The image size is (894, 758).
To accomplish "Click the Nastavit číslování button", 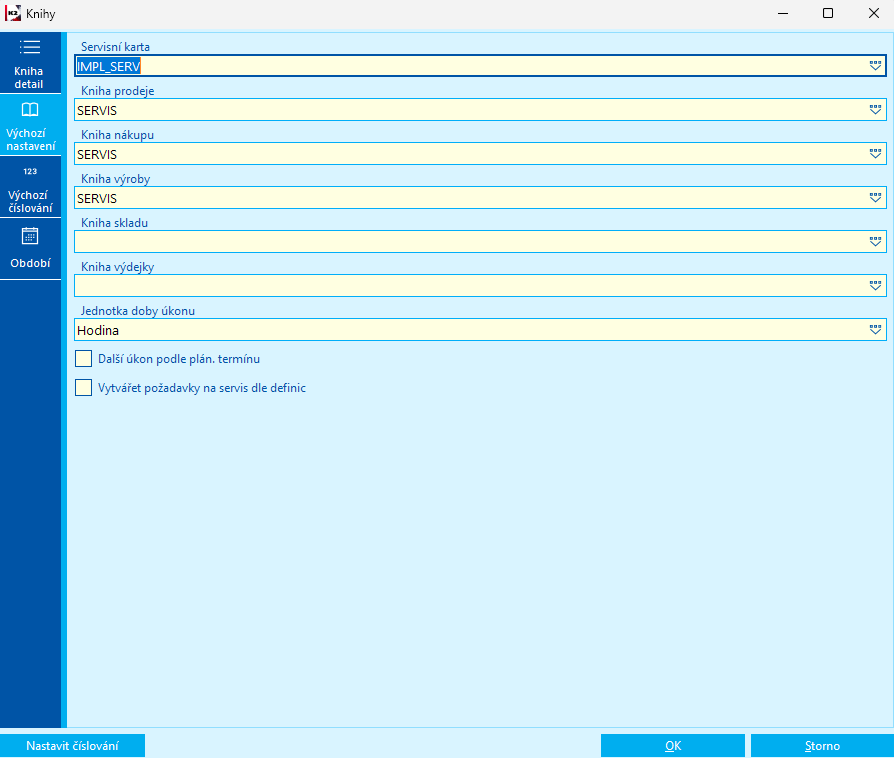I will pos(72,746).
